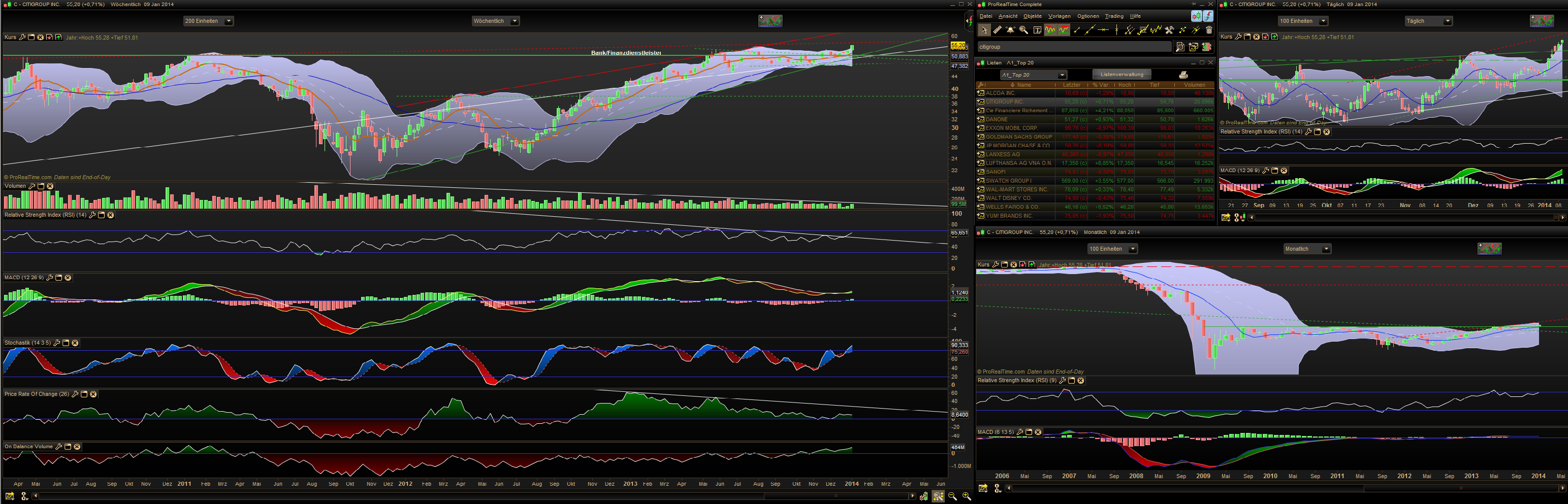
Task: Open the column settings wrench in list header
Action: 981,85
